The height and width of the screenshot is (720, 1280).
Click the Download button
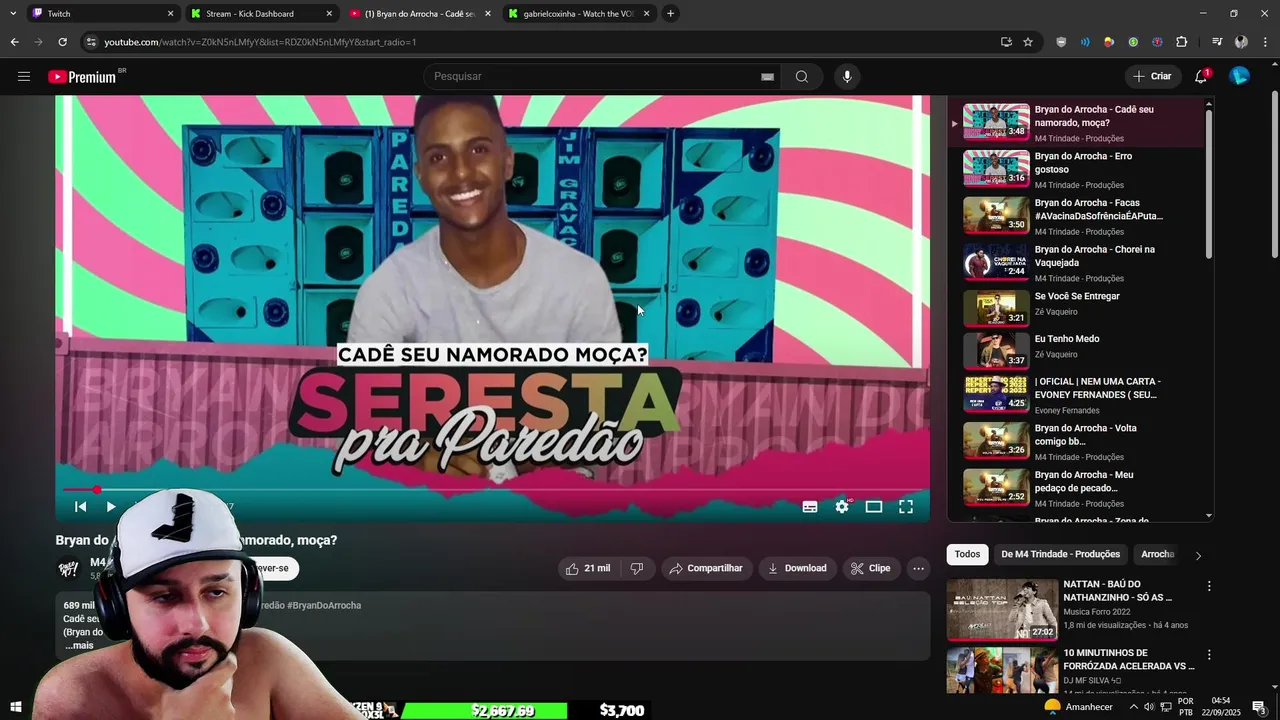tap(797, 568)
